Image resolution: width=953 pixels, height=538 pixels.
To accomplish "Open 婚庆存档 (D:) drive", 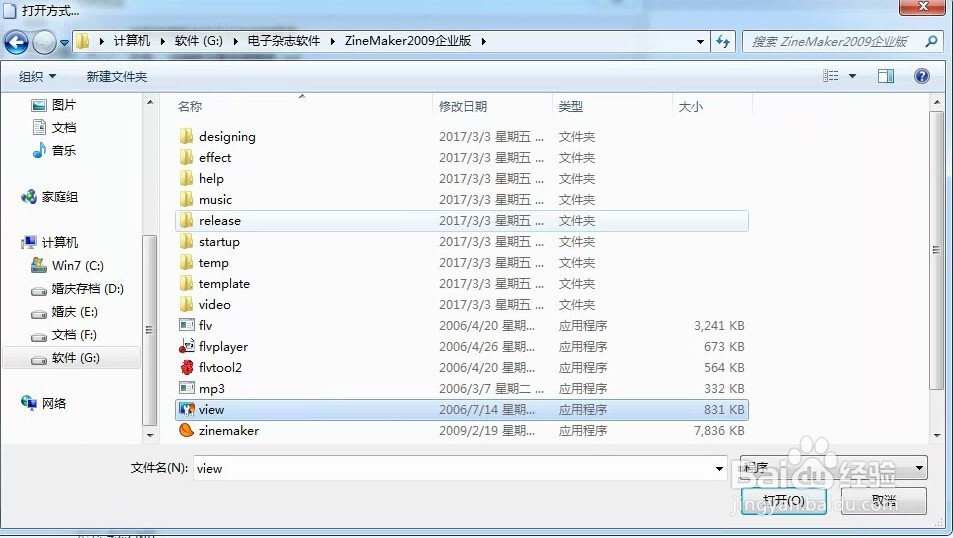I will point(77,289).
